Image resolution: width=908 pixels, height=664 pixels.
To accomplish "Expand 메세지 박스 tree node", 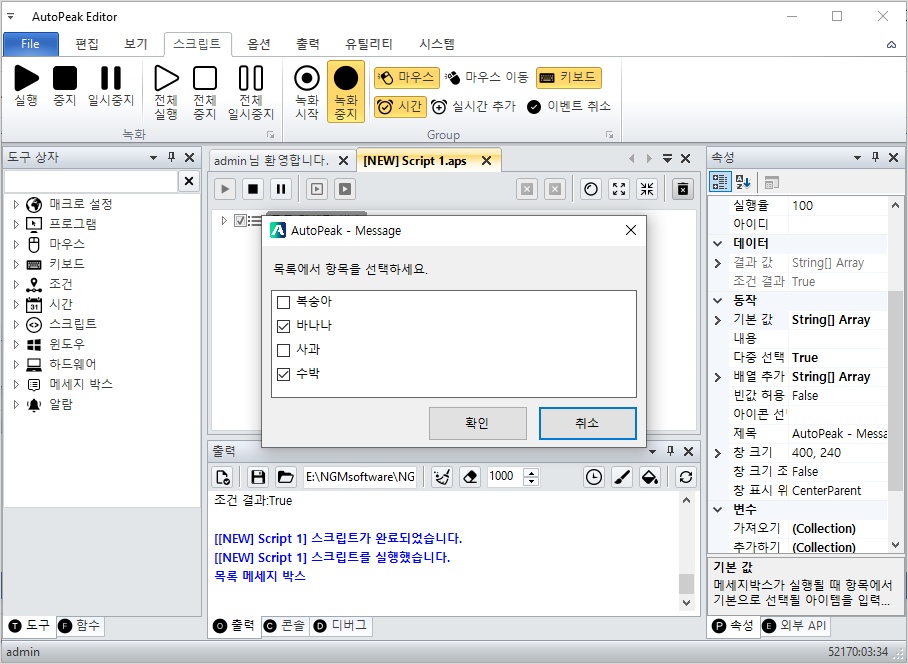I will [16, 384].
